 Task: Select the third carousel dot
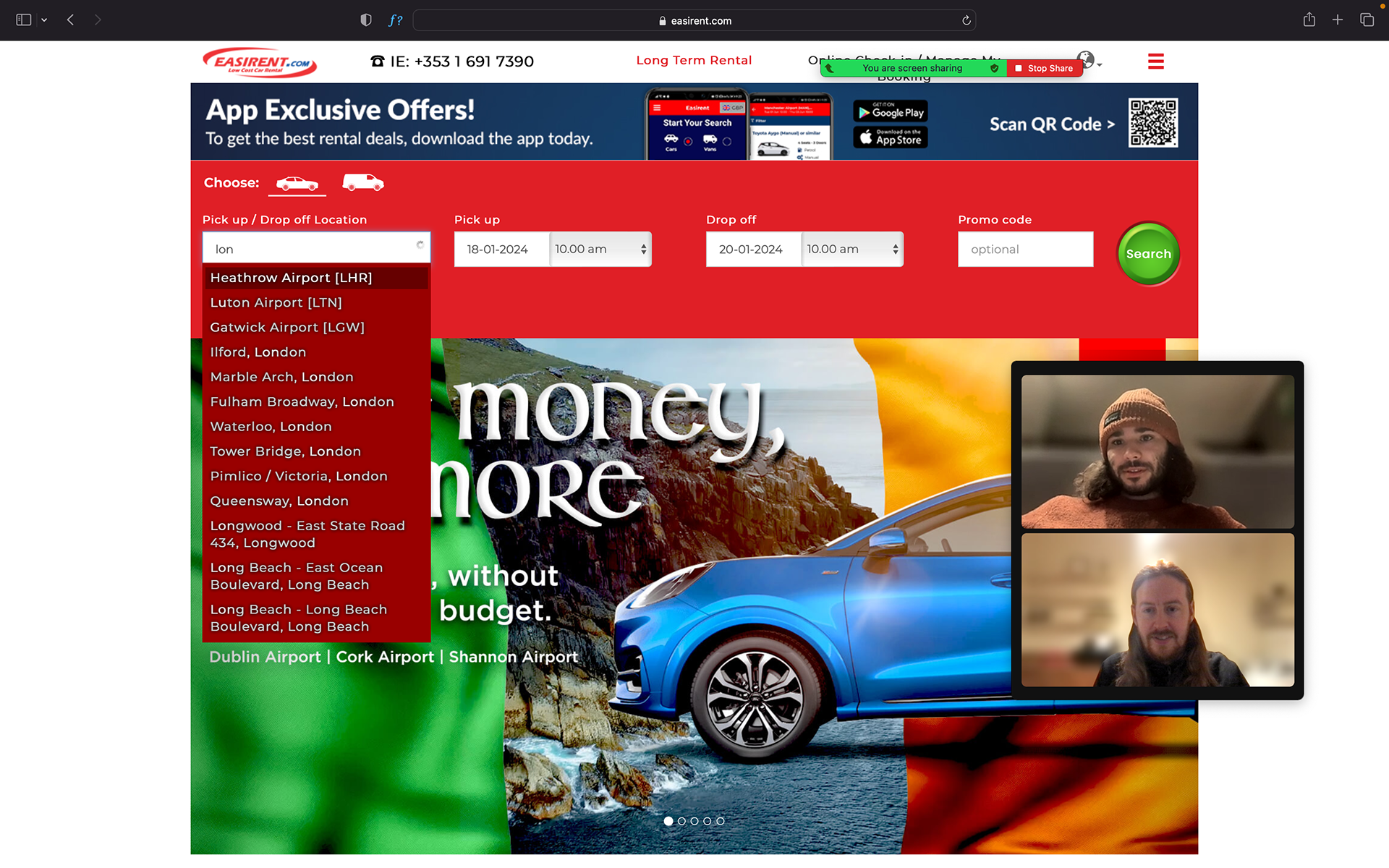click(694, 821)
